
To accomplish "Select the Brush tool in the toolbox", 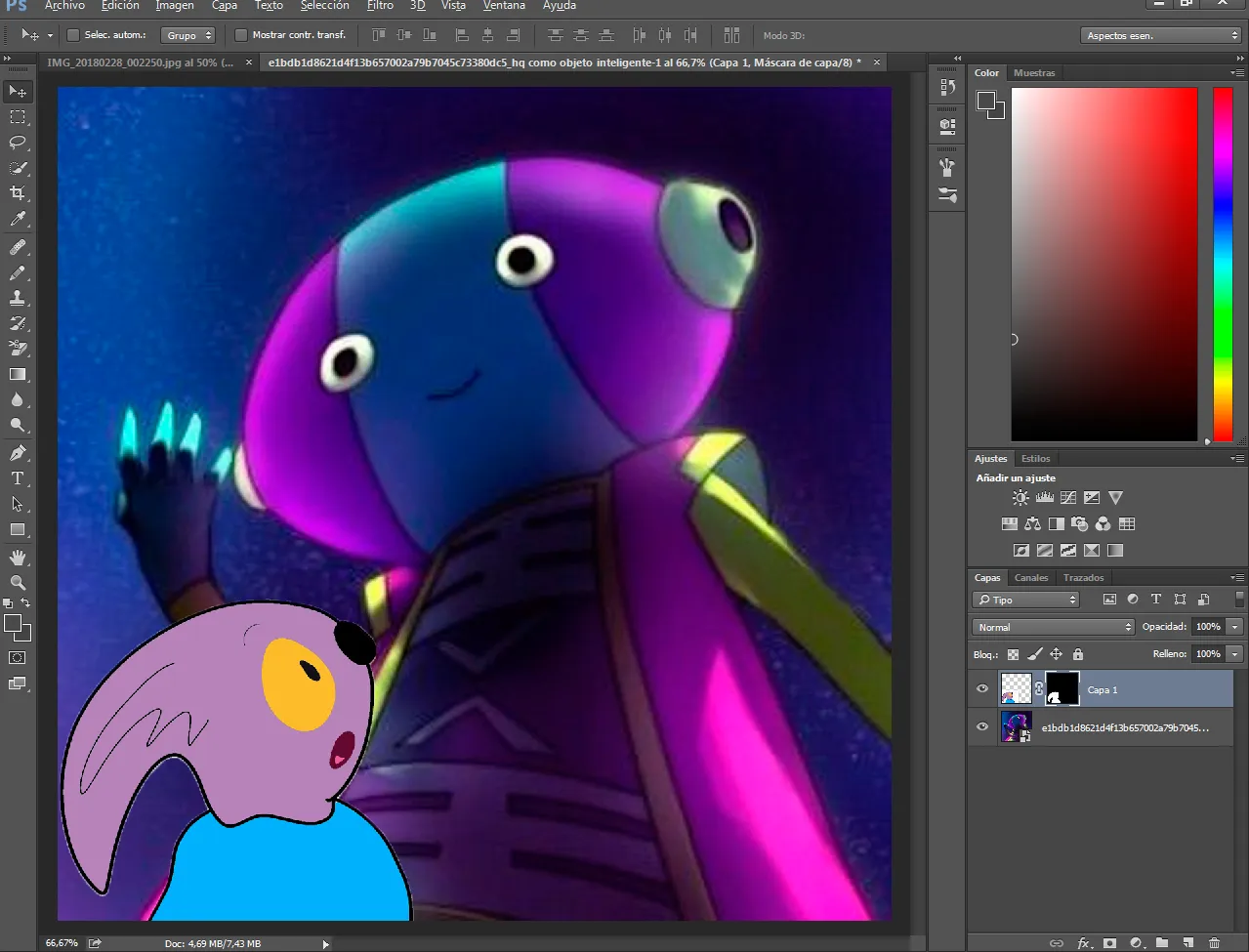I will (18, 273).
